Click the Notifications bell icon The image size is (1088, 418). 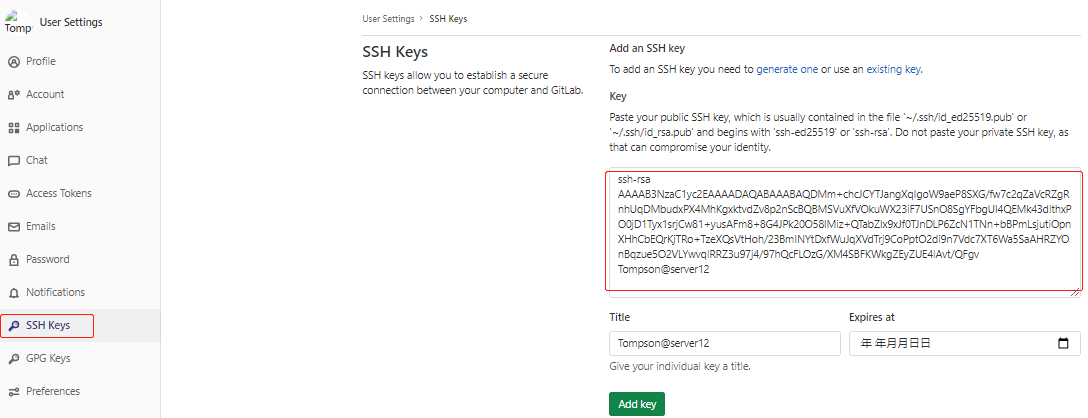[x=14, y=292]
